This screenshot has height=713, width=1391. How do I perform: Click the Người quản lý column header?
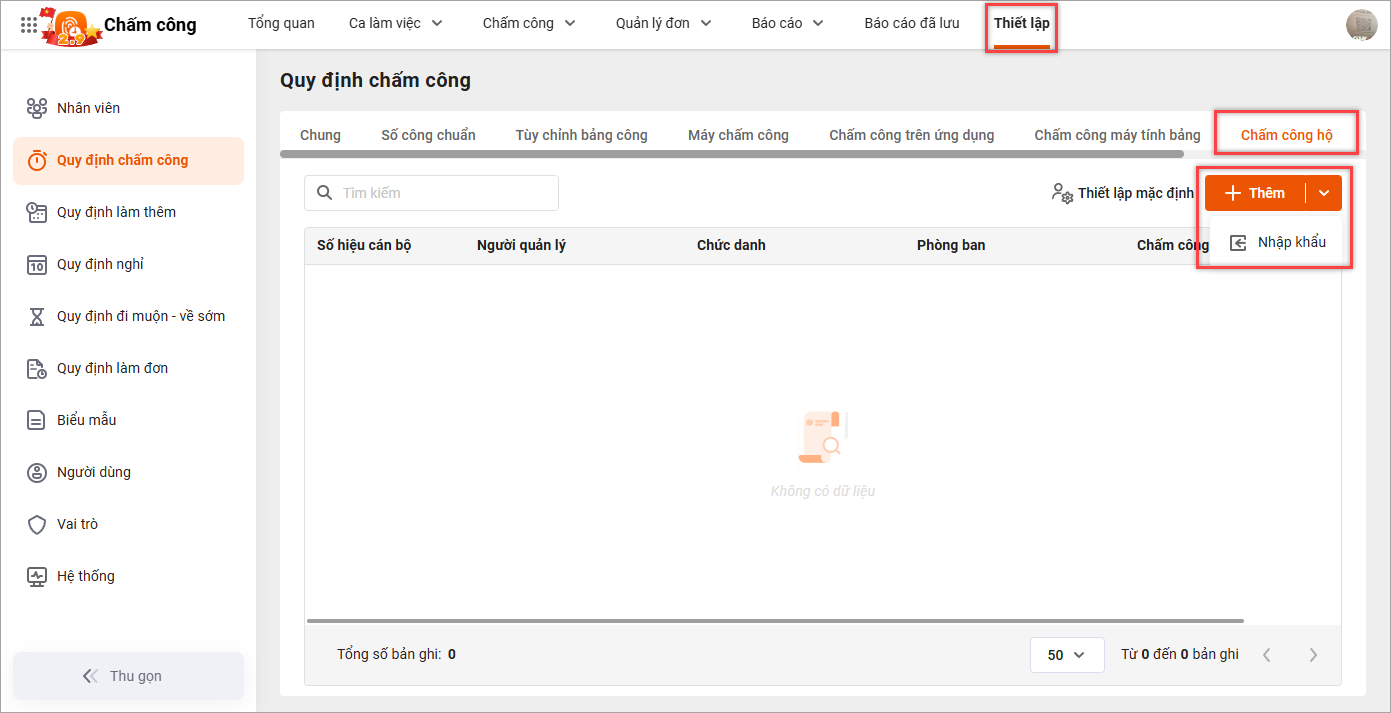pos(521,245)
